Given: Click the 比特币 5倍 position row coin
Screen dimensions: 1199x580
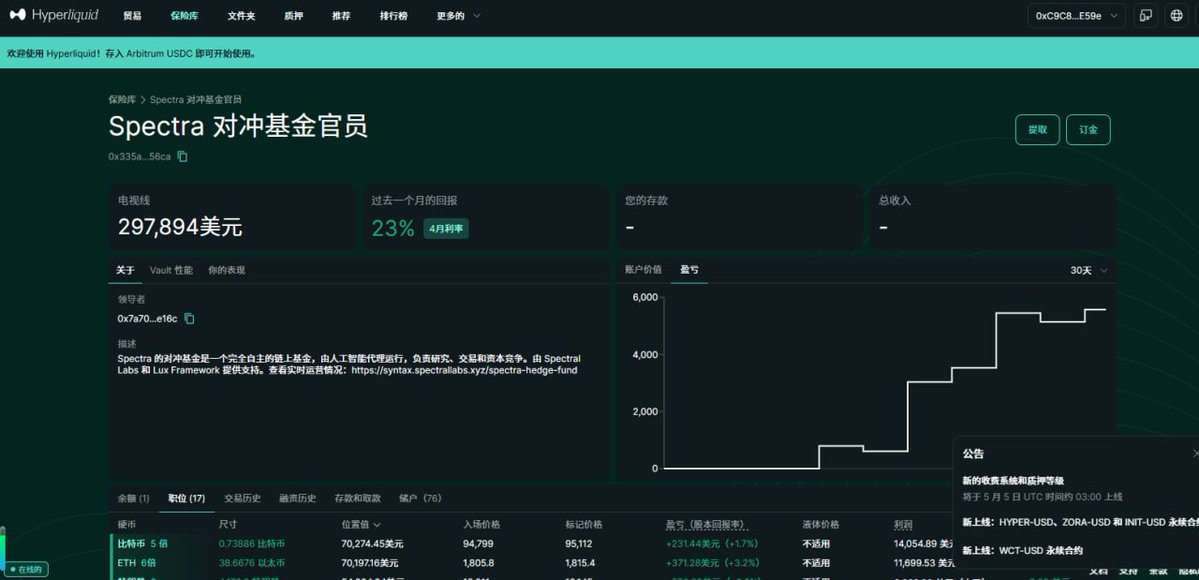Looking at the screenshot, I should pyautogui.click(x=142, y=543).
